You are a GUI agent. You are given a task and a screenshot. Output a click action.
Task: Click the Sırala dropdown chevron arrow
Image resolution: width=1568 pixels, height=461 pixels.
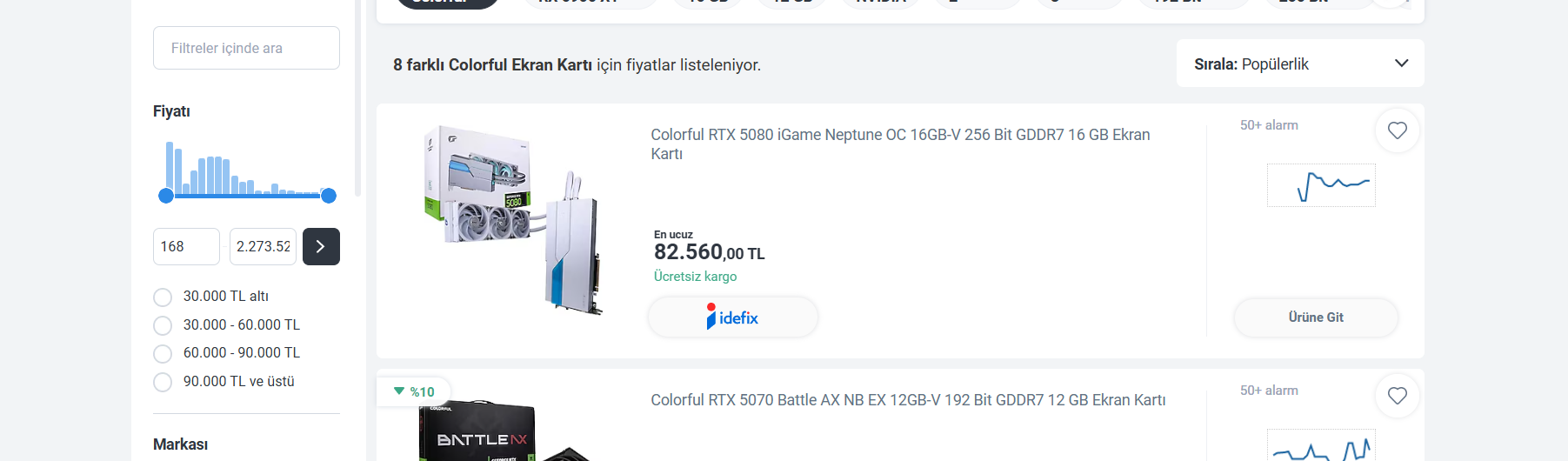pyautogui.click(x=1401, y=63)
